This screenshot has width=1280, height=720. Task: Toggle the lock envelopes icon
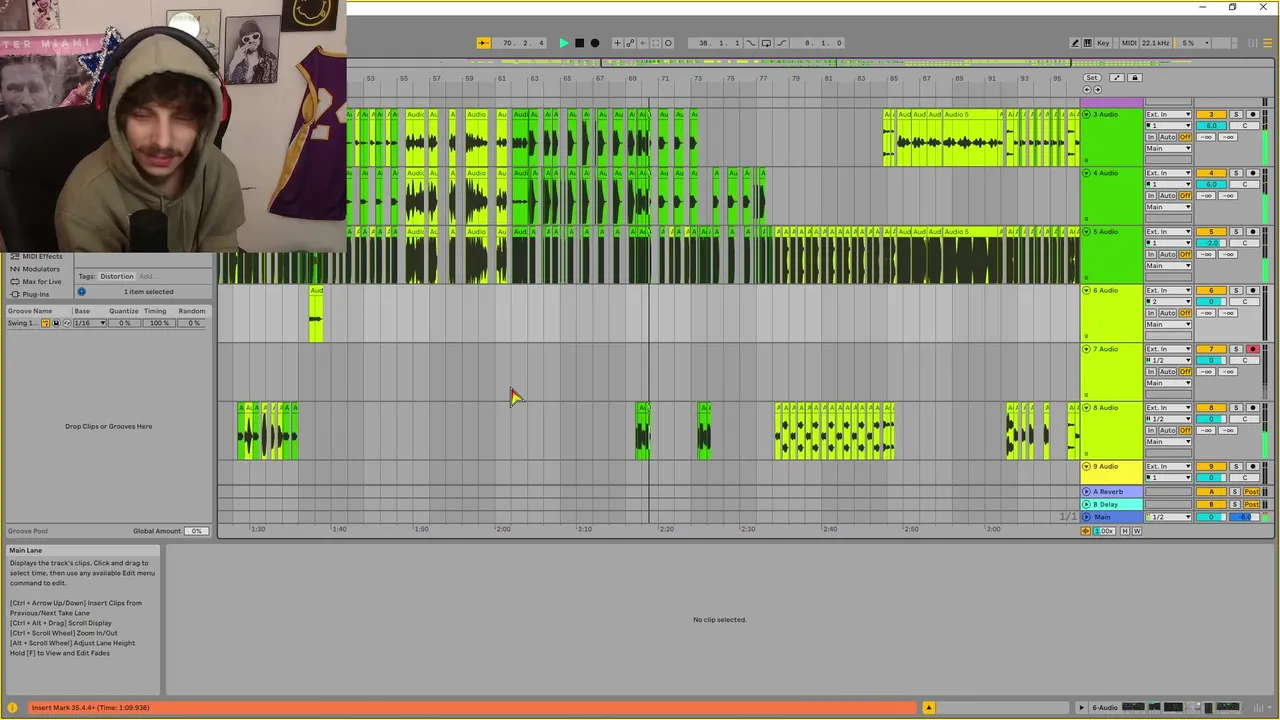(x=1134, y=77)
